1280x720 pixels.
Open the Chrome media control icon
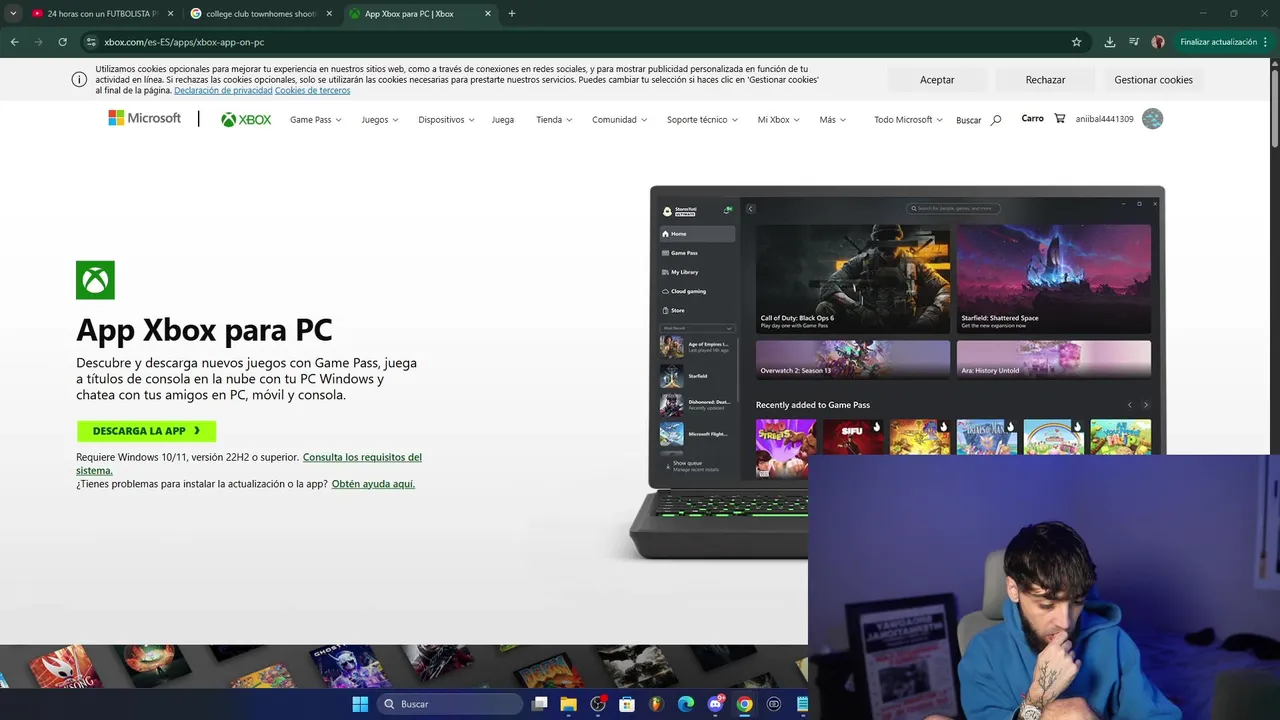[1134, 42]
